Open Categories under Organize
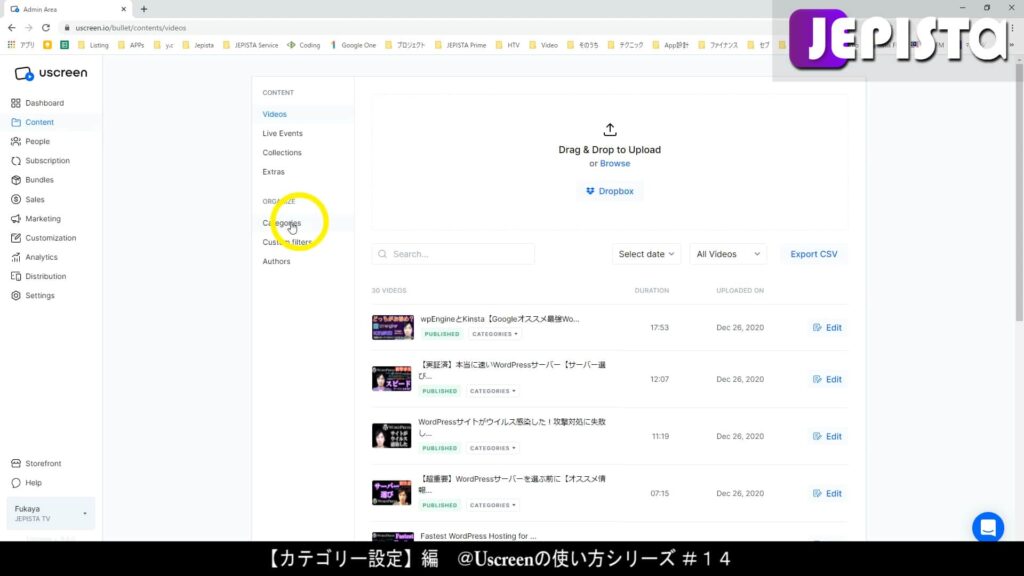 (x=281, y=223)
